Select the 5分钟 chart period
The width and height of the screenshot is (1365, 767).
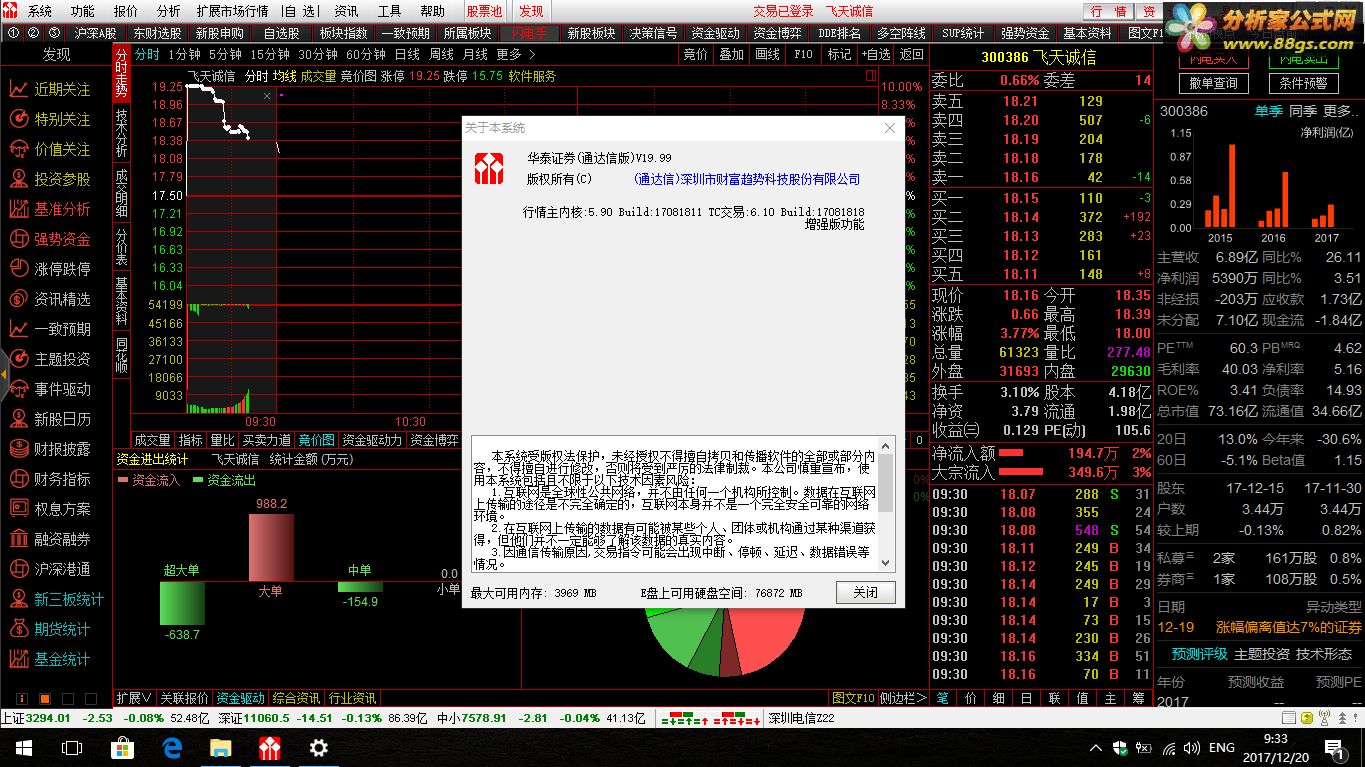(x=225, y=54)
